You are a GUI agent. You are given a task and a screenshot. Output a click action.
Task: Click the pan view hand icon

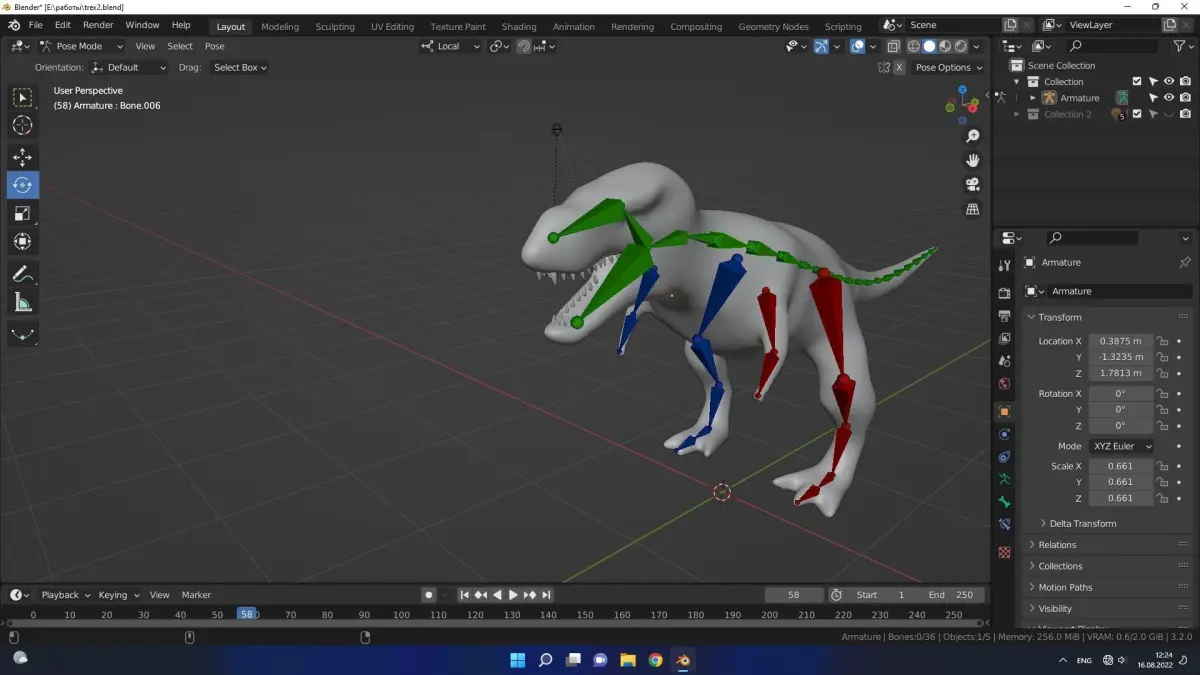pos(972,160)
